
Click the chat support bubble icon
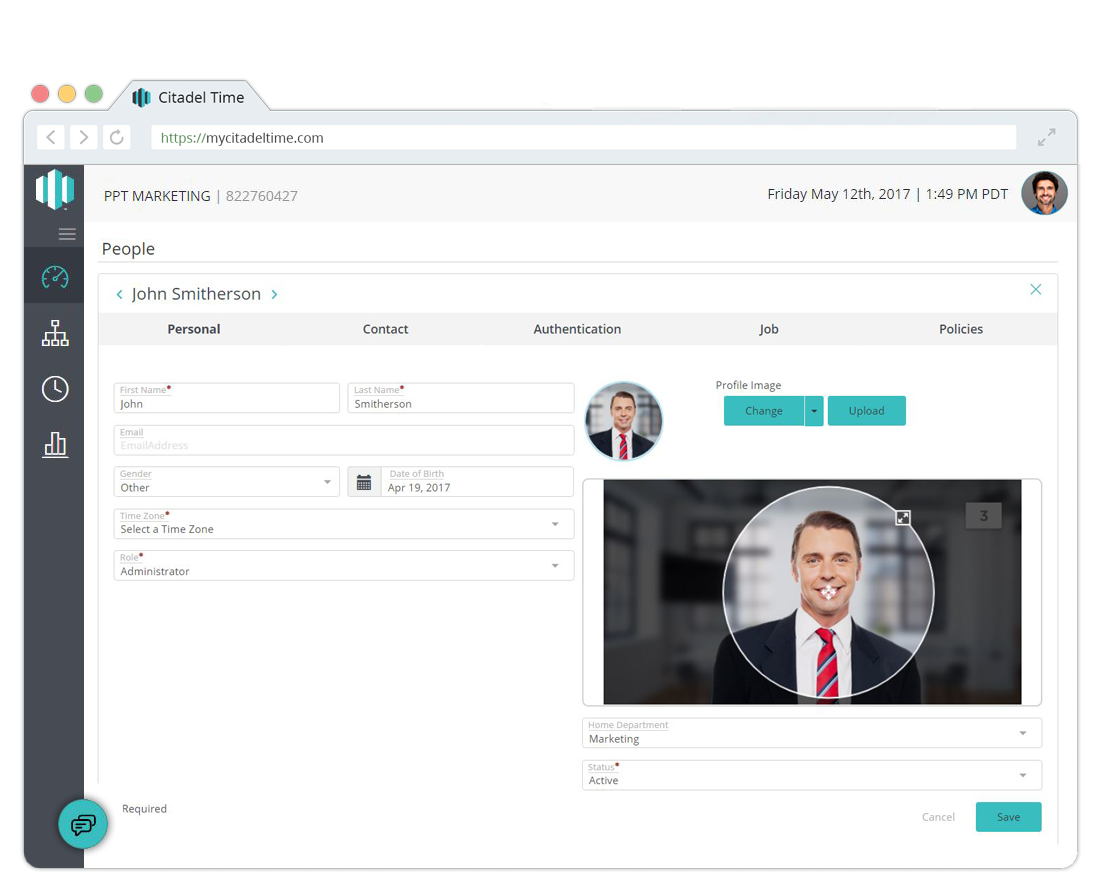tap(83, 824)
